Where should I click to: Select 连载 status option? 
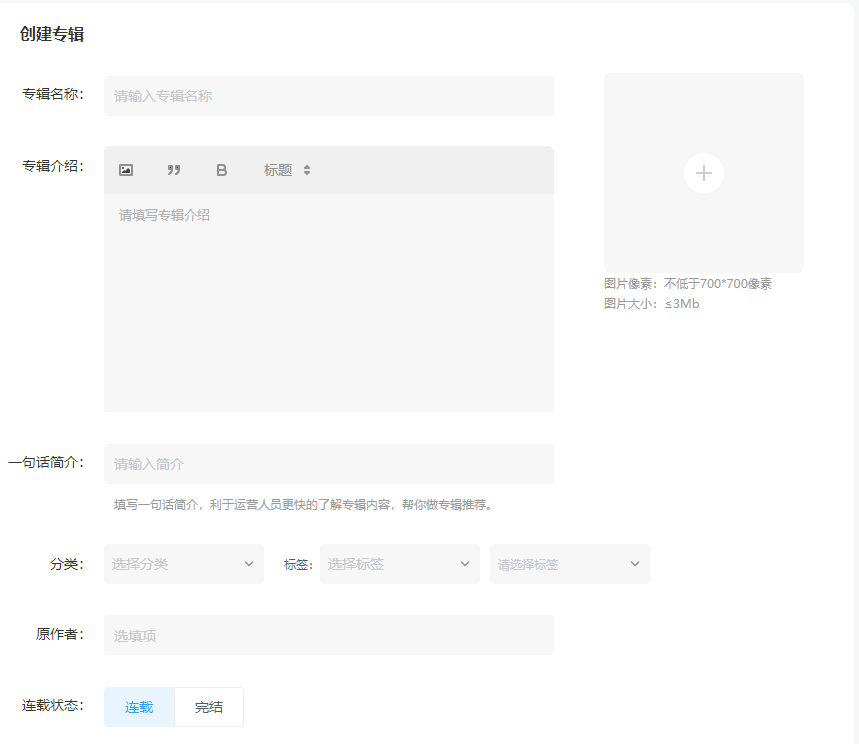[139, 707]
